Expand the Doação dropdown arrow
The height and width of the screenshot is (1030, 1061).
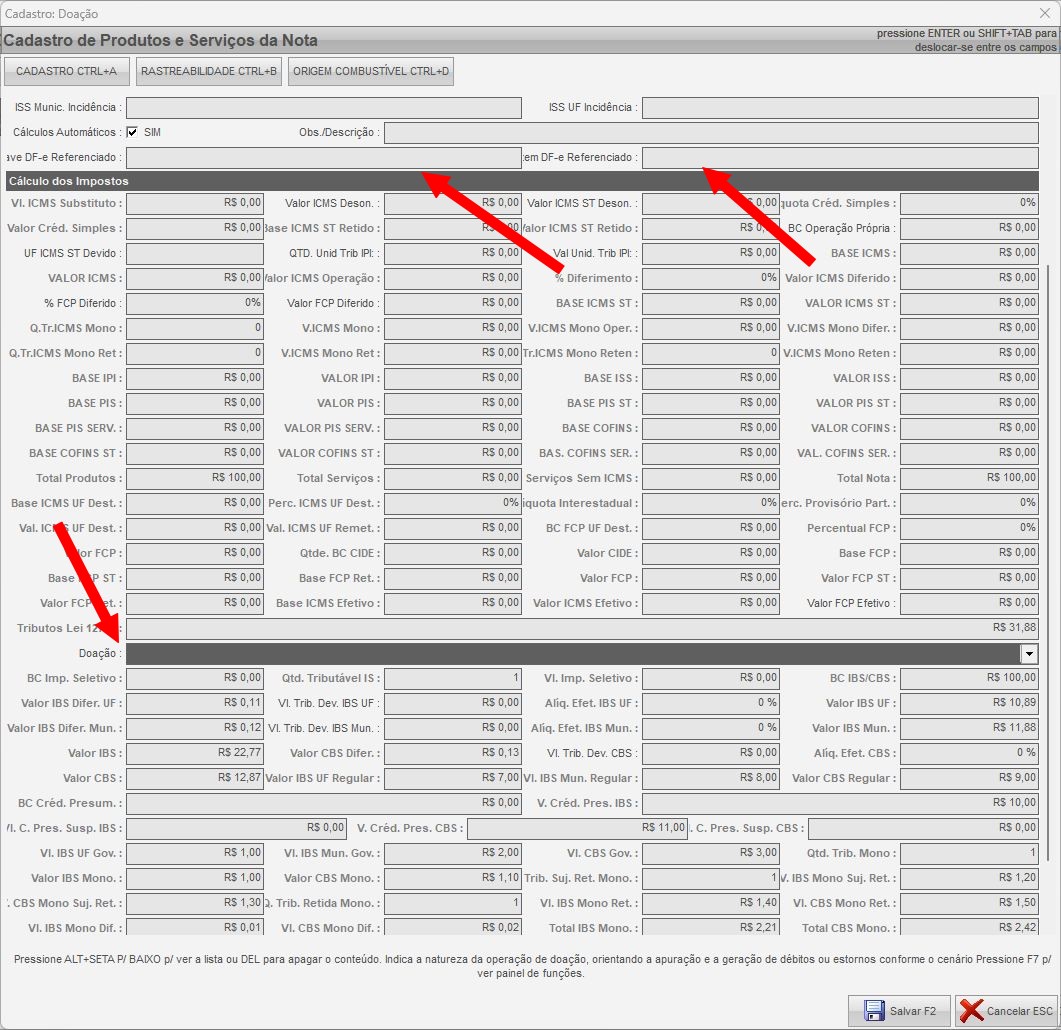point(1029,653)
